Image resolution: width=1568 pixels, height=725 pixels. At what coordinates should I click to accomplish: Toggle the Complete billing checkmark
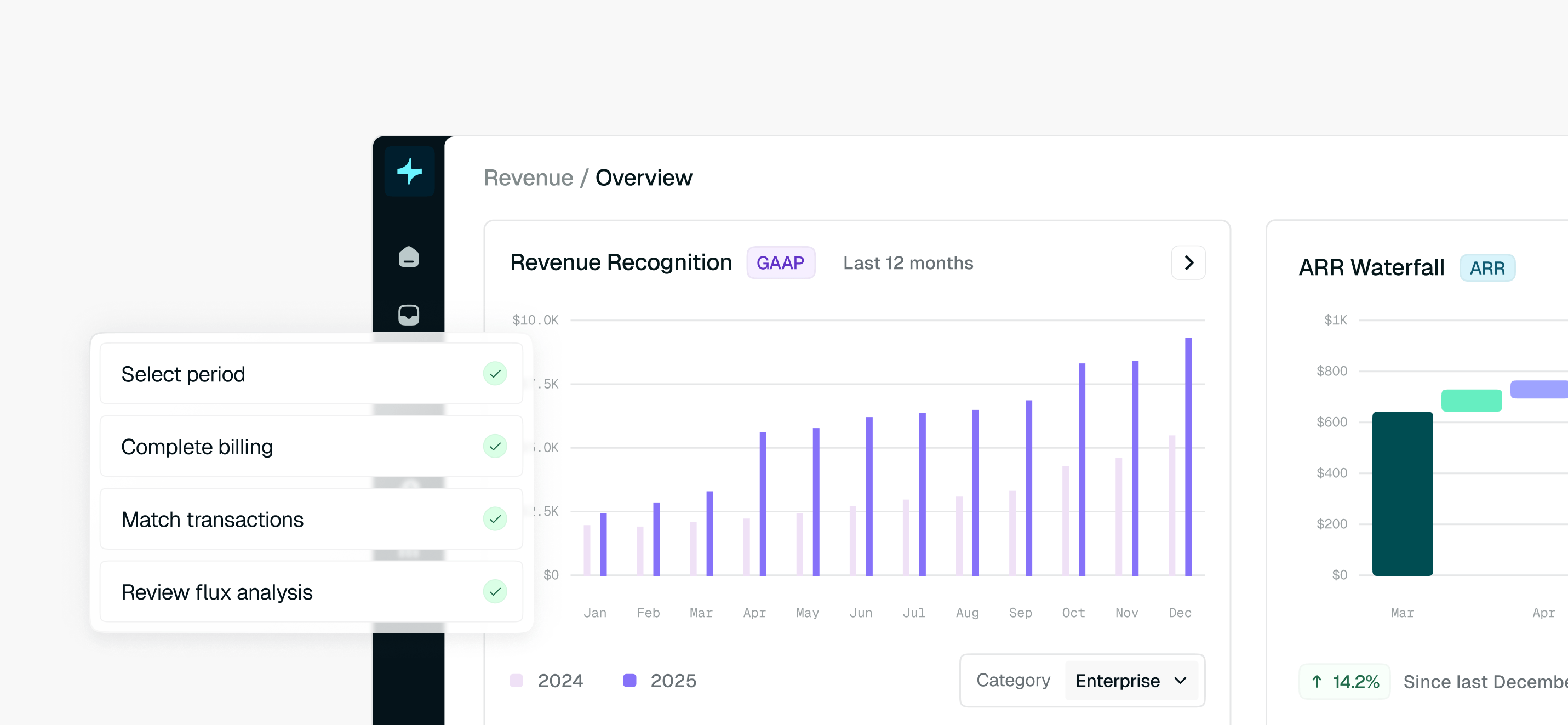(x=495, y=446)
